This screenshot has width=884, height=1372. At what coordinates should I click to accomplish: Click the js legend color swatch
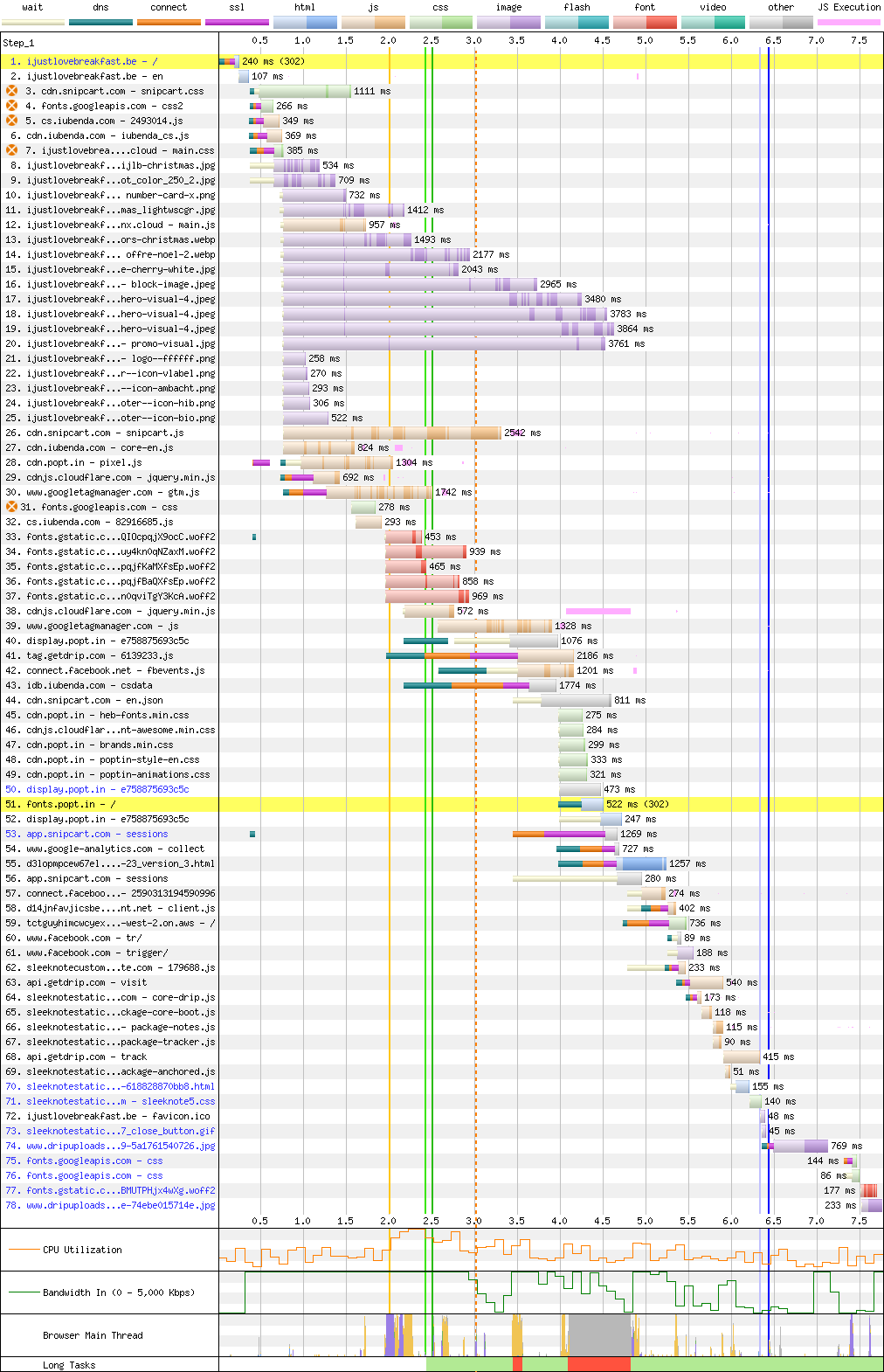point(373,22)
